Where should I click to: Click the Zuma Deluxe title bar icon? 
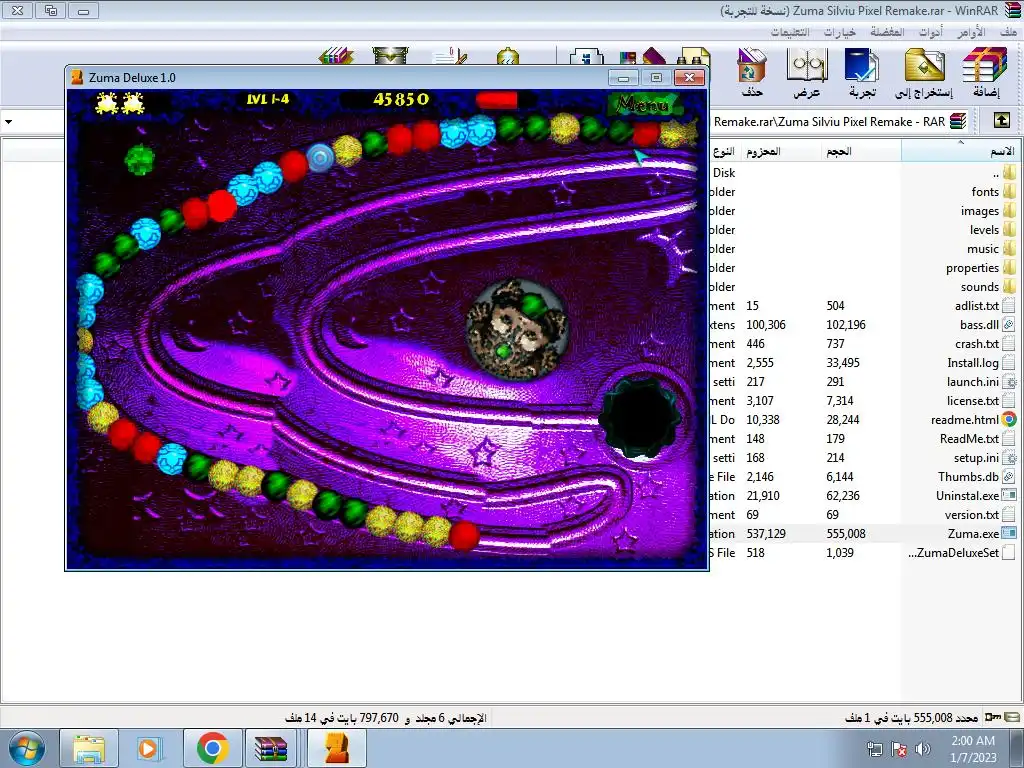[77, 77]
